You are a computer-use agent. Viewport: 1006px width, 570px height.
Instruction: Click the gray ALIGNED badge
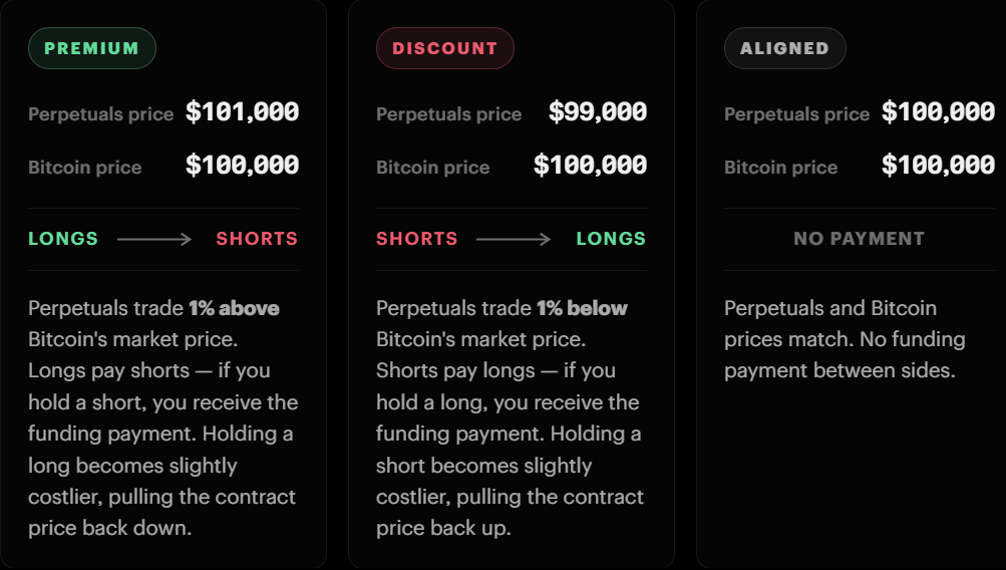point(785,48)
